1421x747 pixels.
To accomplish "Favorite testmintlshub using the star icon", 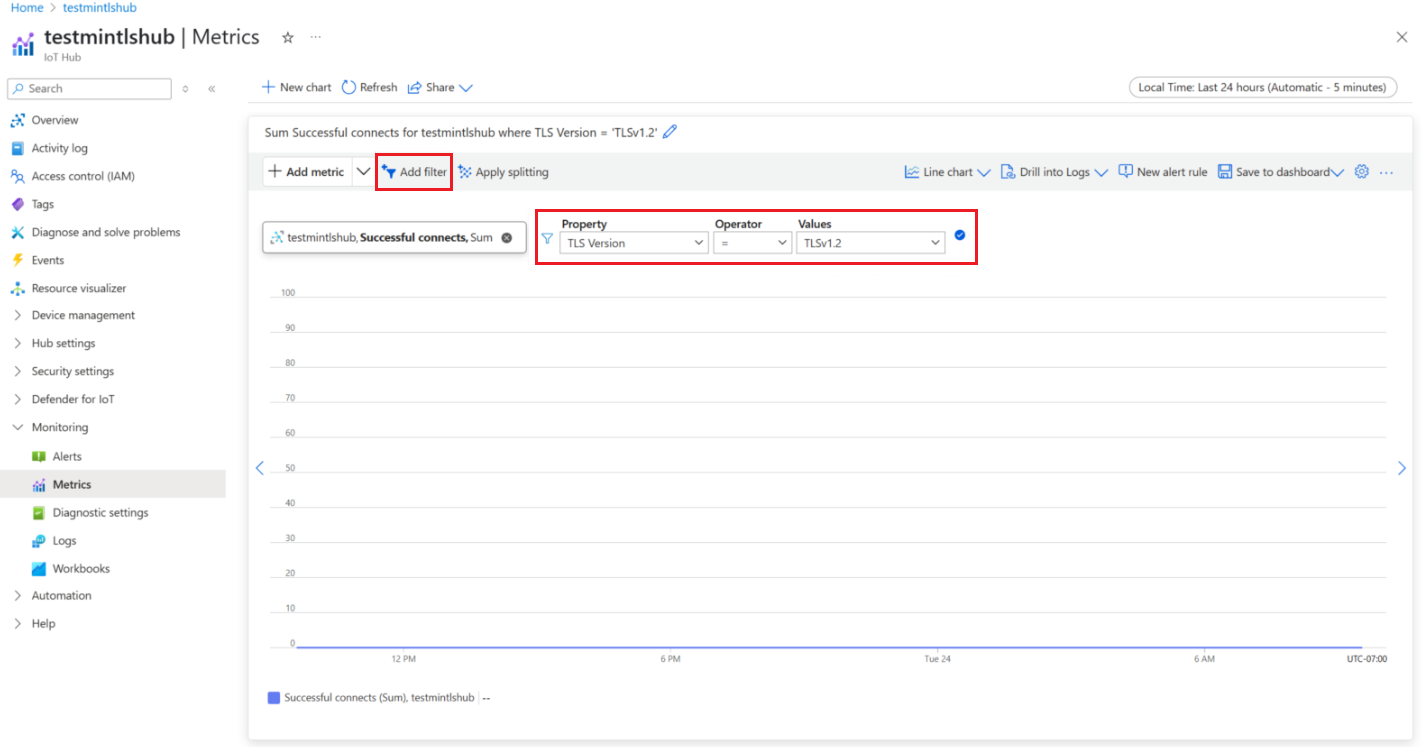I will tap(287, 37).
